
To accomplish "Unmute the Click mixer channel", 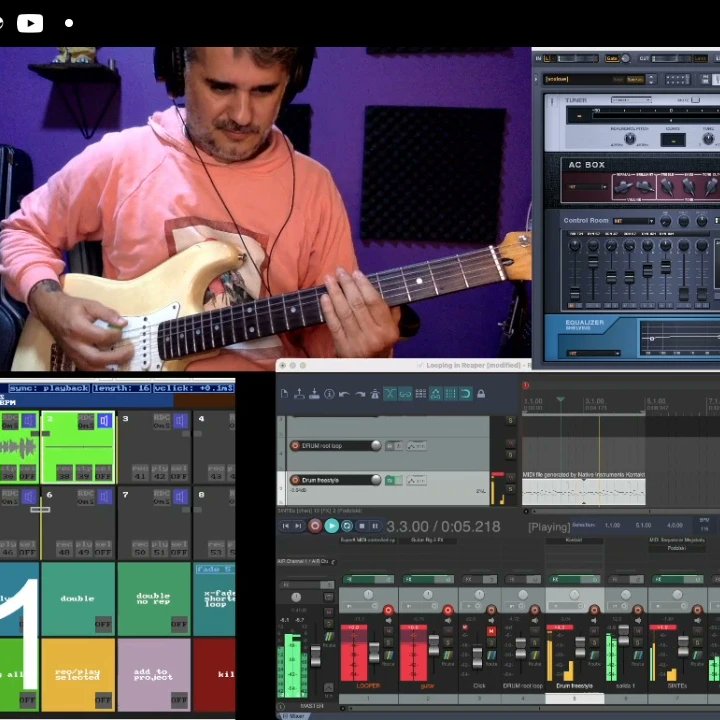I will (491, 631).
